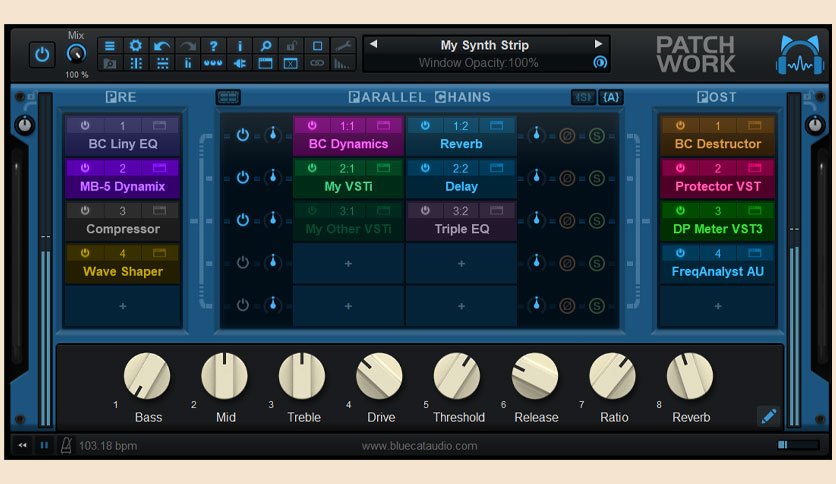The image size is (836, 484).
Task: Click the chain link icon
Action: coord(317,63)
